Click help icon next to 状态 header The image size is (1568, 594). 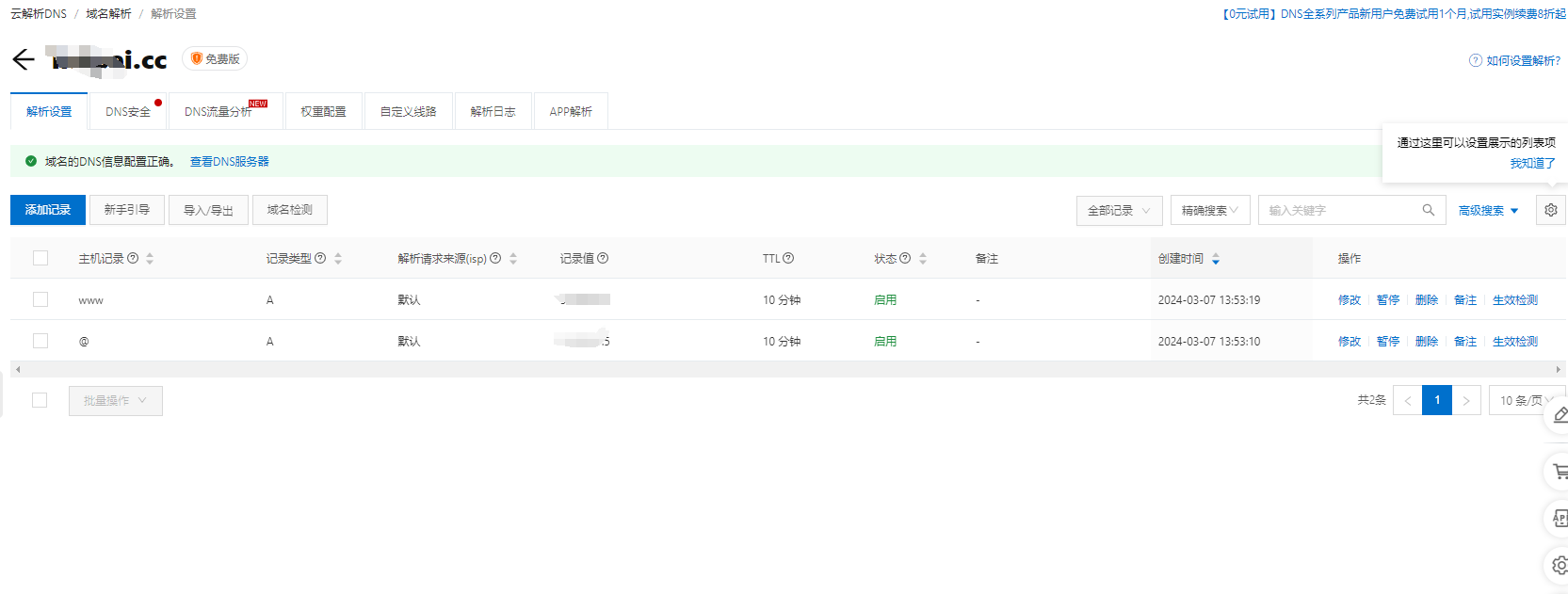905,258
